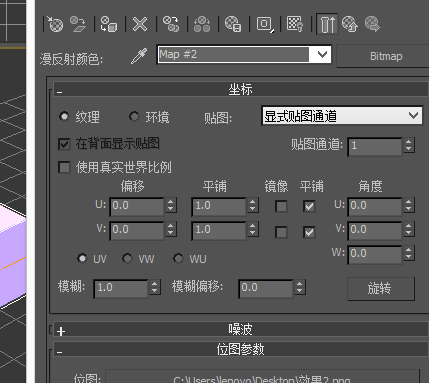This screenshot has width=429, height=383.
Task: Click Go Forward to Sibling icon
Action: [x=372, y=24]
